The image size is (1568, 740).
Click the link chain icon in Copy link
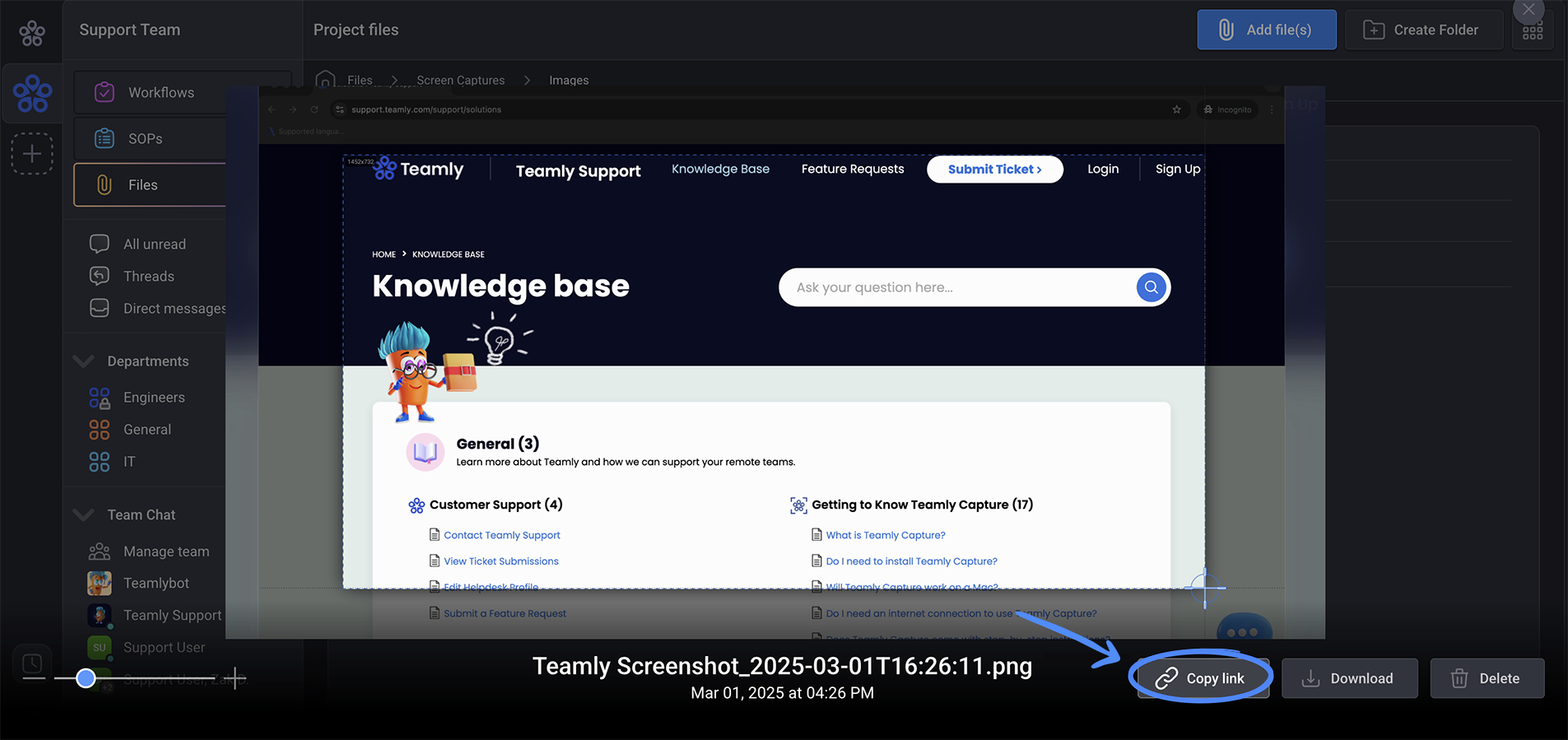coord(1166,678)
